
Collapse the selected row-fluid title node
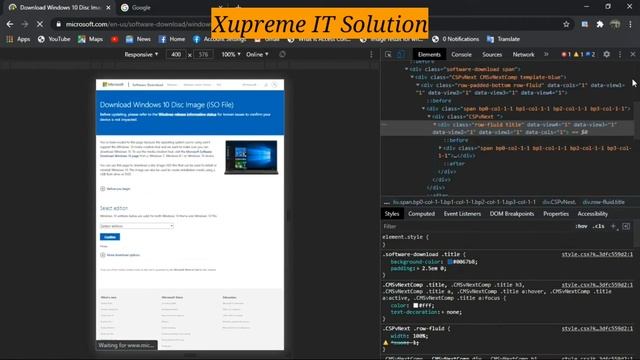coord(435,124)
